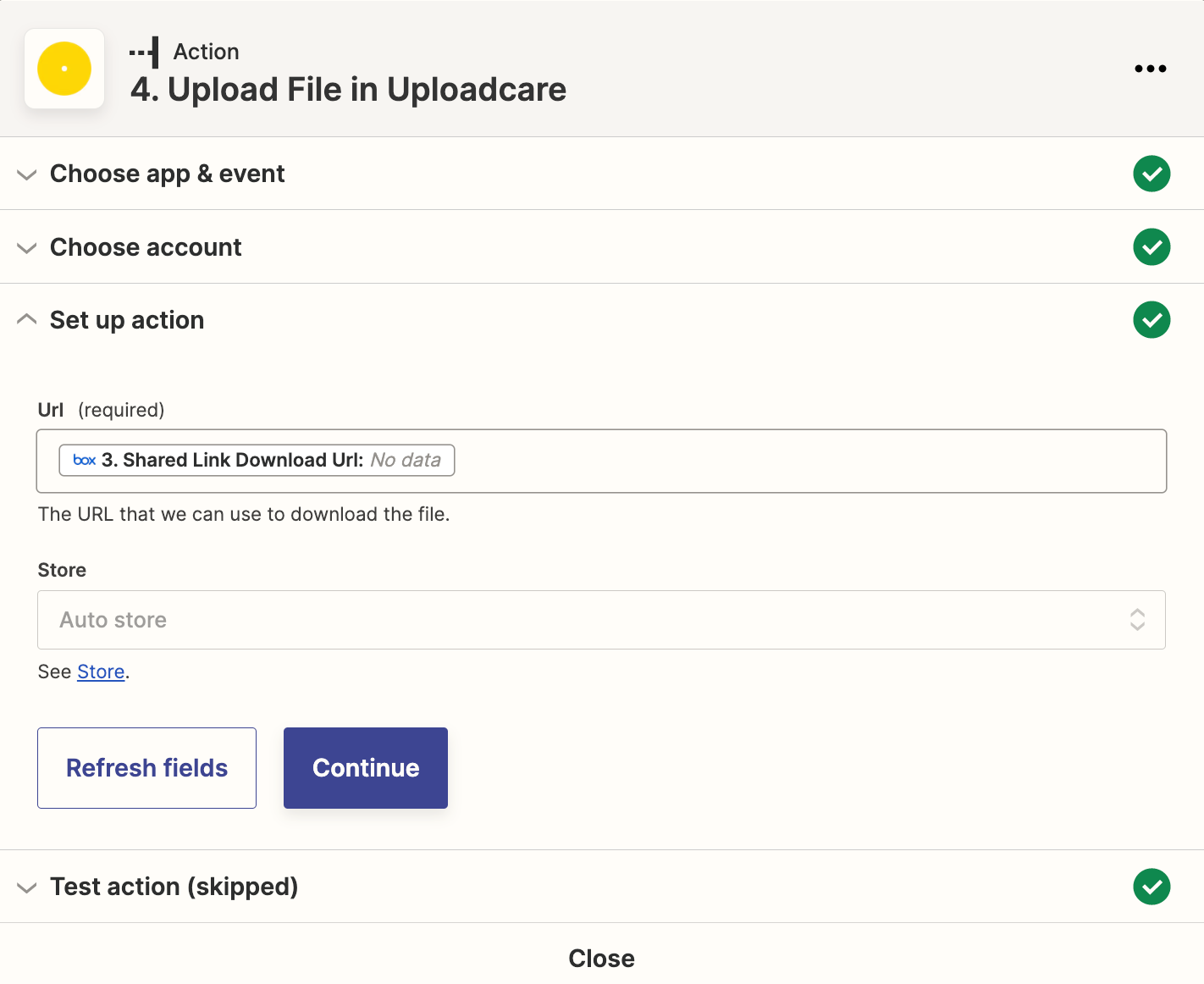The image size is (1204, 984).
Task: Click the step title Upload File in Uploadcare
Action: coord(348,90)
